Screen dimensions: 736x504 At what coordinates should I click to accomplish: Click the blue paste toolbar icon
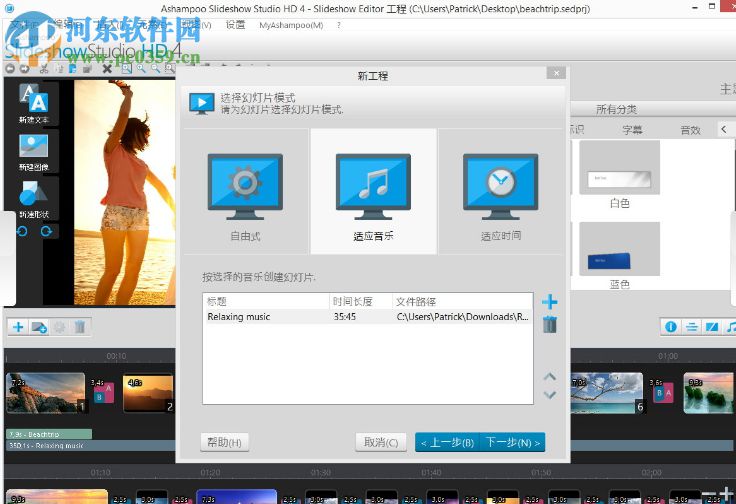pyautogui.click(x=73, y=69)
